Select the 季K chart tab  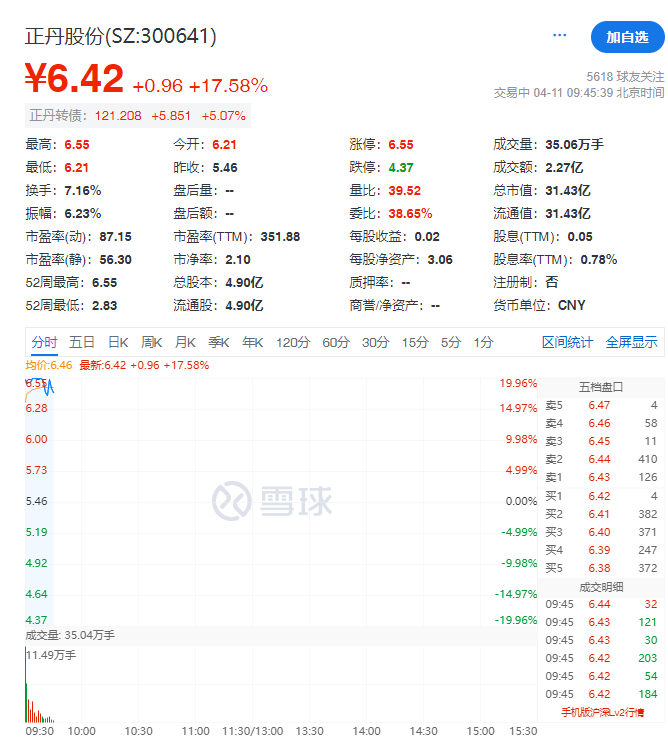[x=219, y=342]
